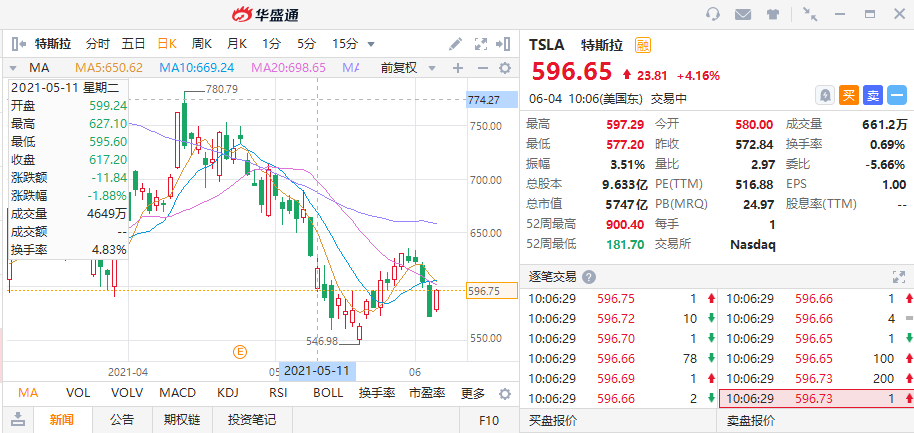The height and width of the screenshot is (433, 914).
Task: Click the shrink window arrows icon
Action: (x=810, y=14)
